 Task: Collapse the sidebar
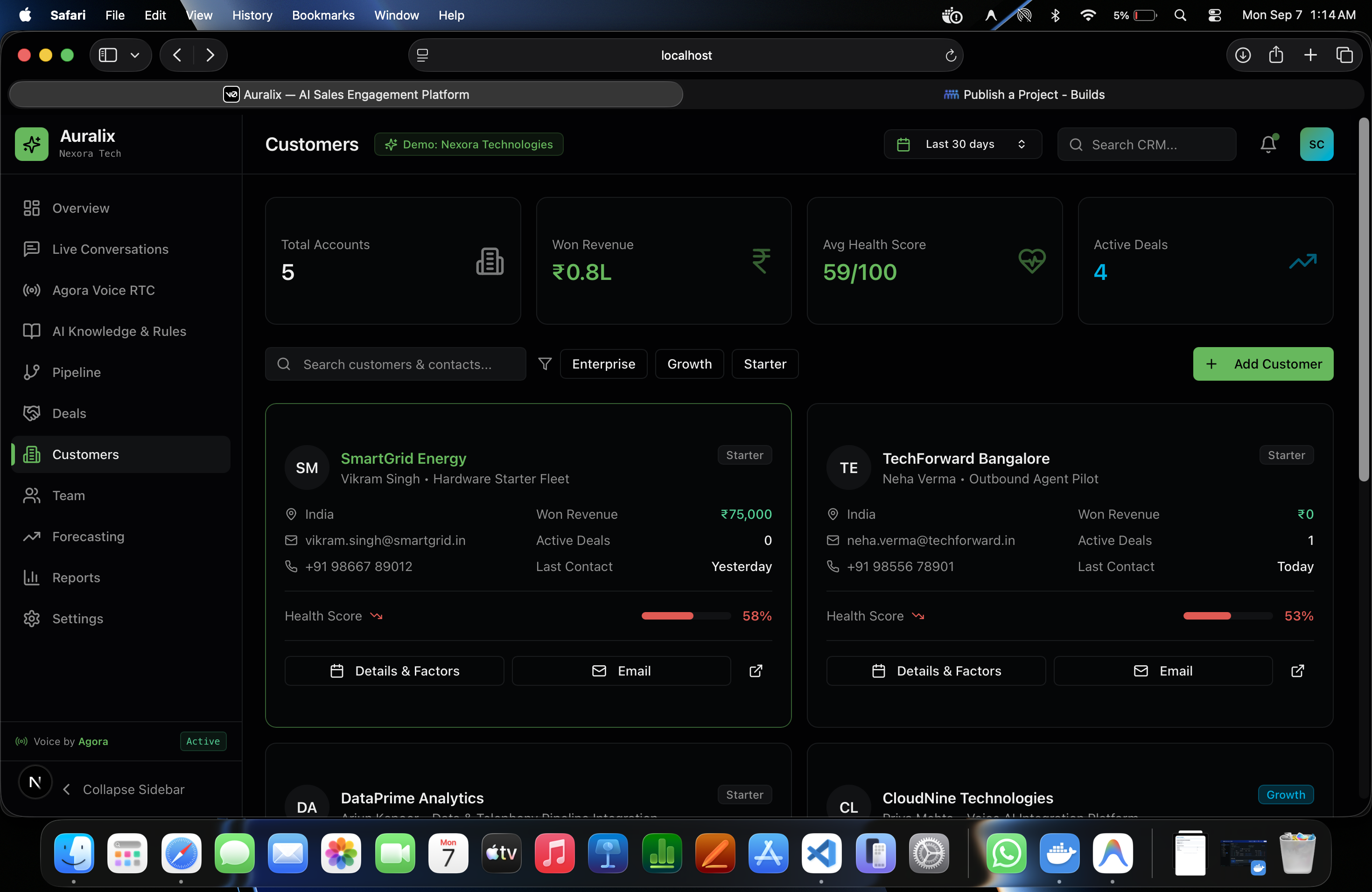[125, 789]
